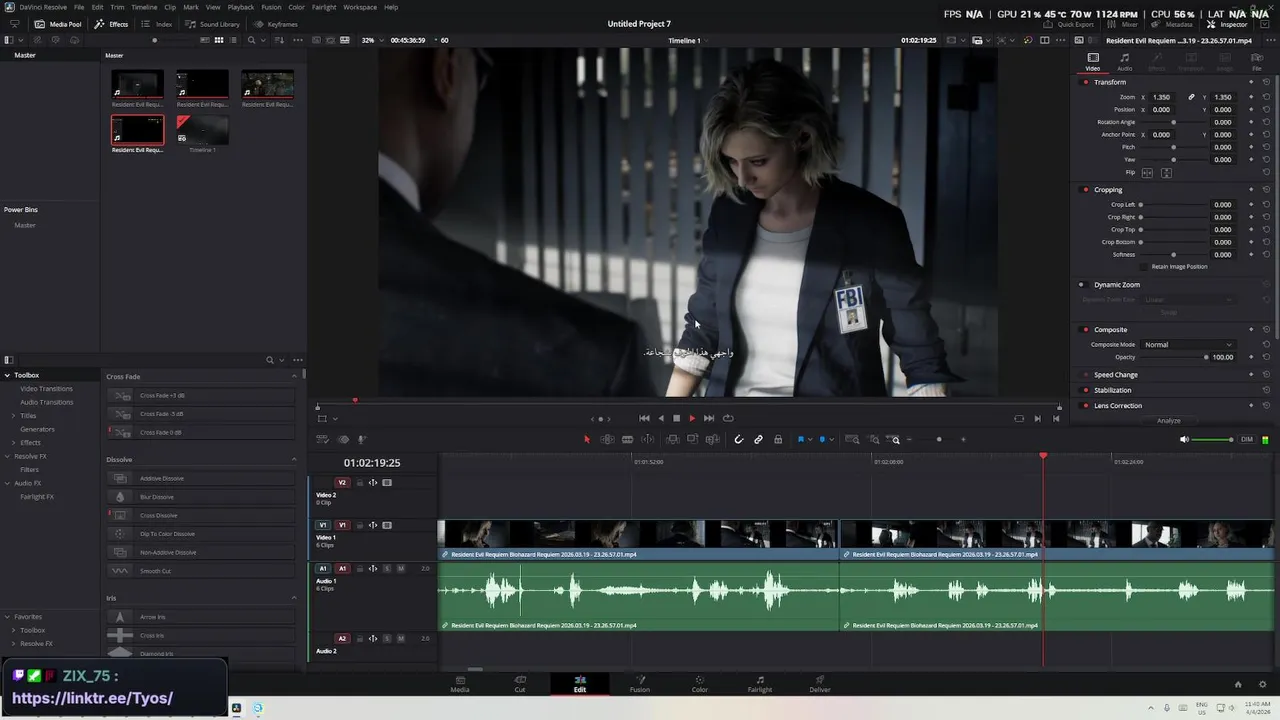Lock the Video 2 track
The height and width of the screenshot is (720, 1280).
point(360,482)
